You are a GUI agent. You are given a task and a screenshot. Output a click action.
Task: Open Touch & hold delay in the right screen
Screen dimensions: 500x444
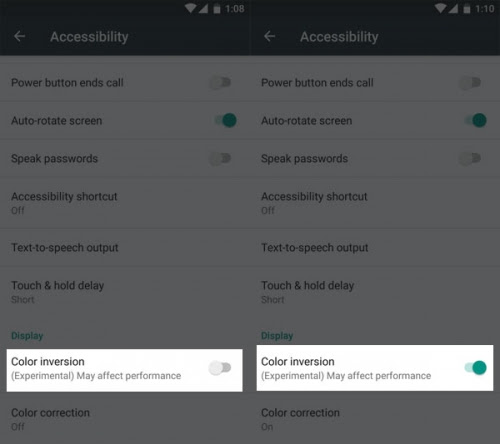[375, 292]
